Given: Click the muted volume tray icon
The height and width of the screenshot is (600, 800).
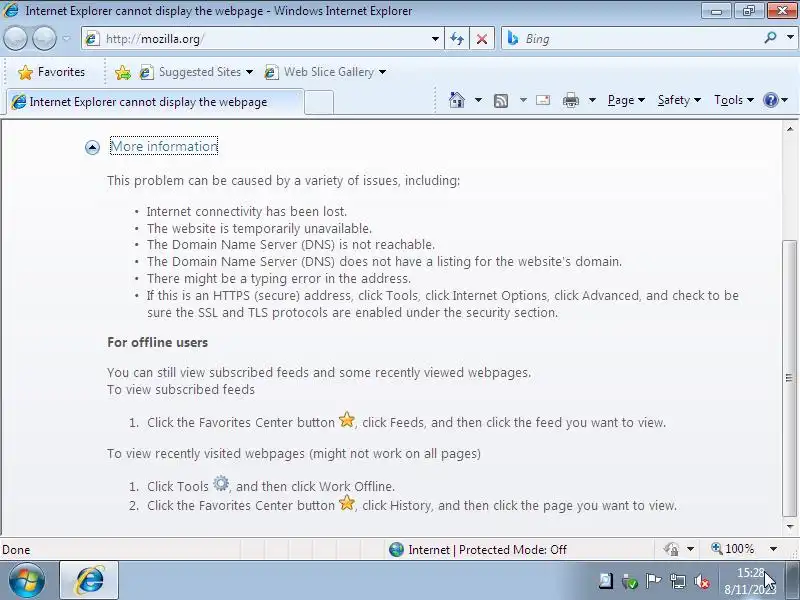Looking at the screenshot, I should [703, 581].
